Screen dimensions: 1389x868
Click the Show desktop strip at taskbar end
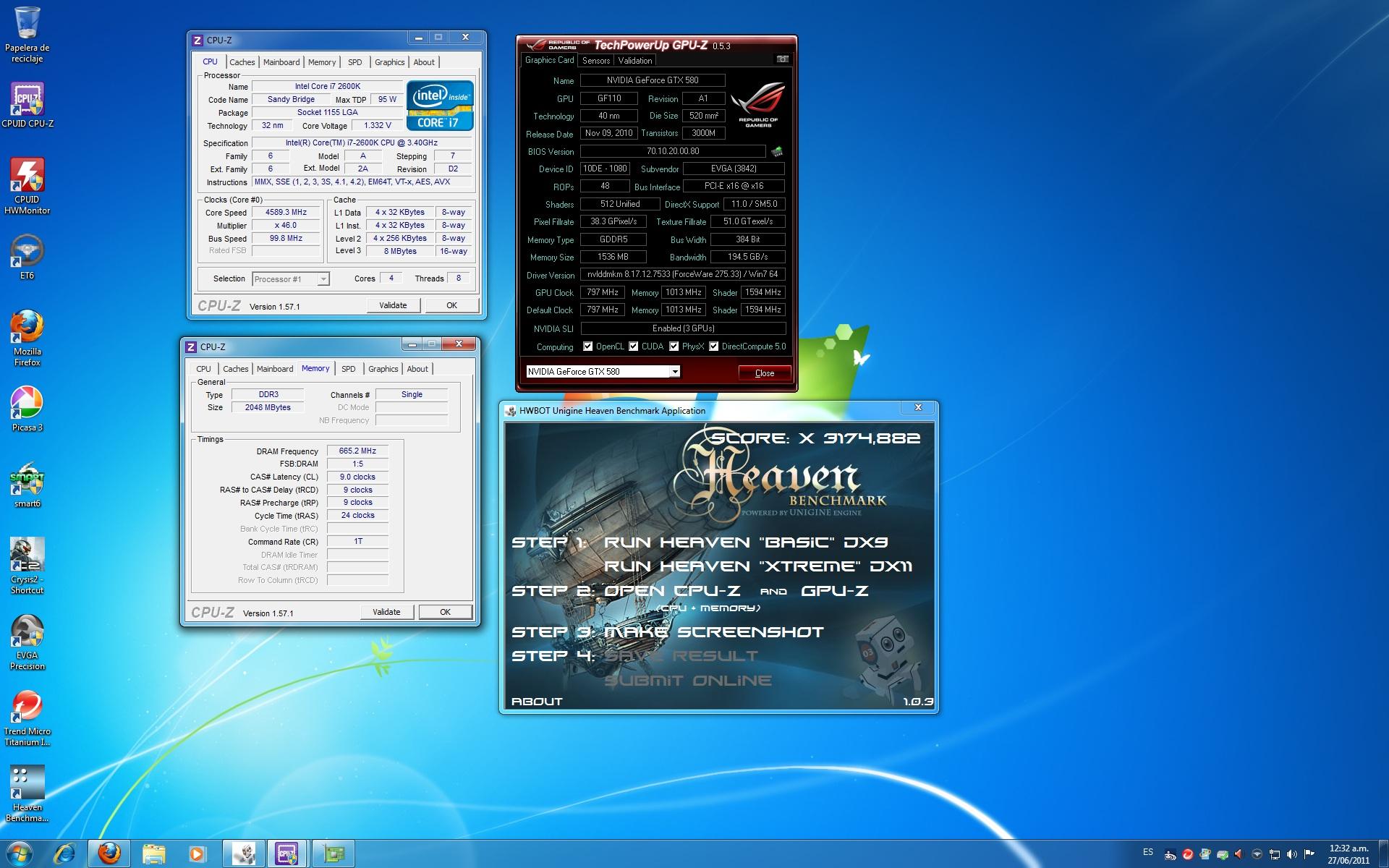1383,854
